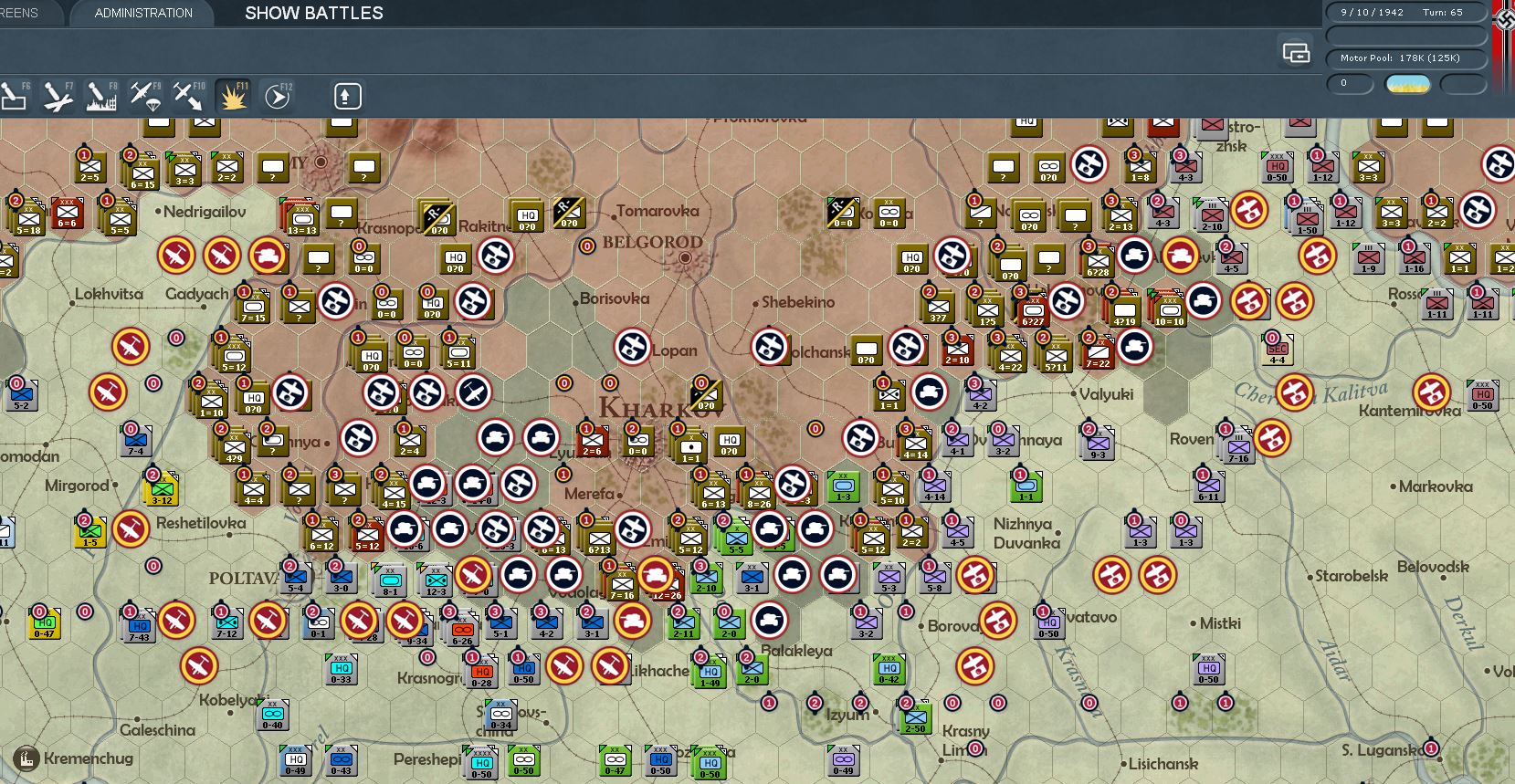
Task: Select the HQ counter labeled 0-47
Action: 45,622
